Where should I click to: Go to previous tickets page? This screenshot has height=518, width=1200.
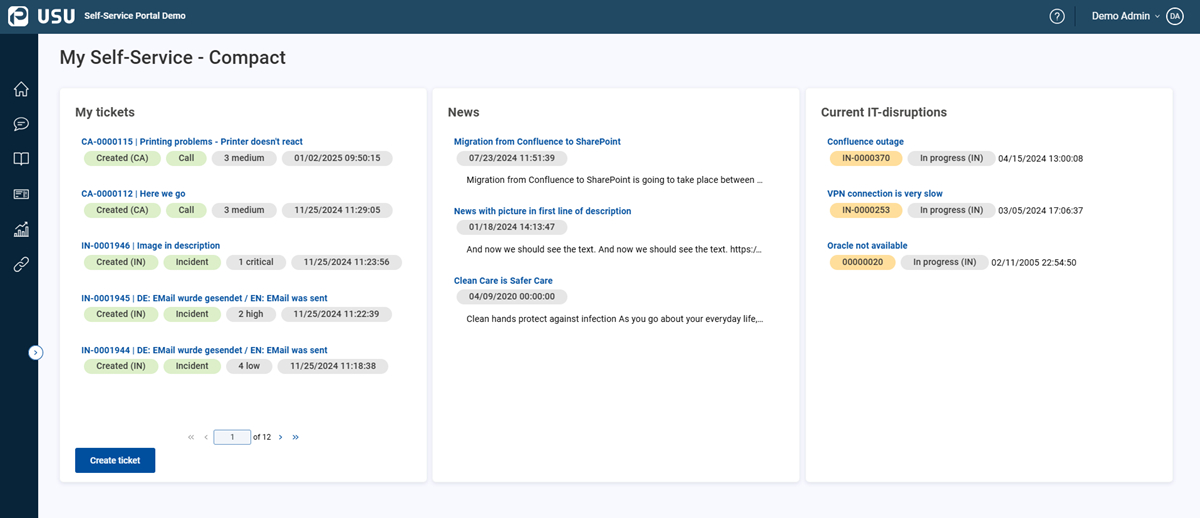pyautogui.click(x=206, y=437)
